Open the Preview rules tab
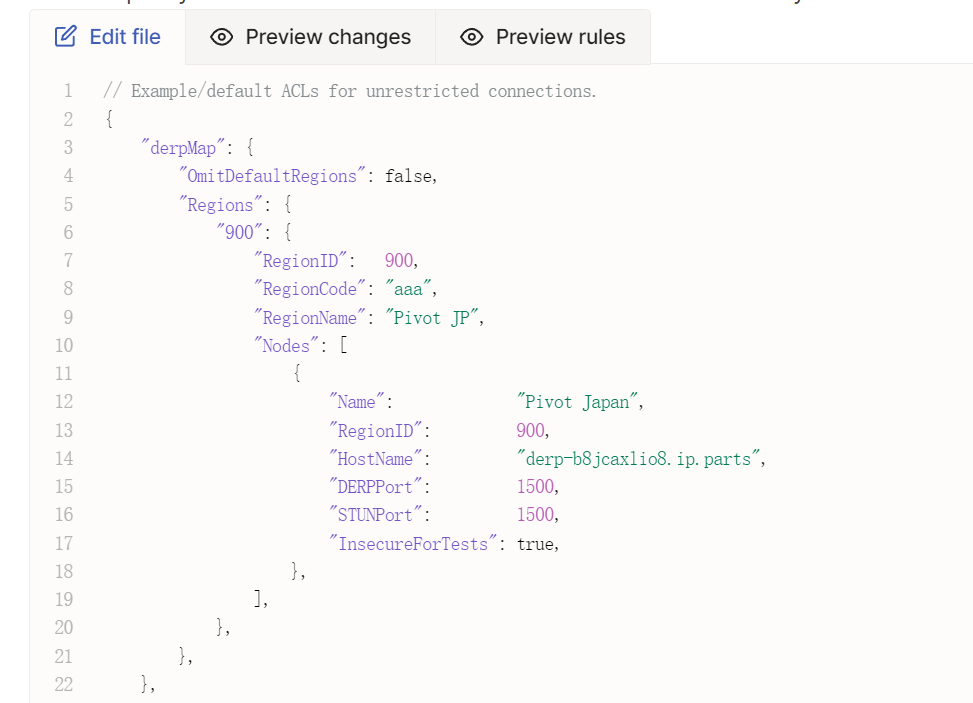The width and height of the screenshot is (973, 703). 542,37
